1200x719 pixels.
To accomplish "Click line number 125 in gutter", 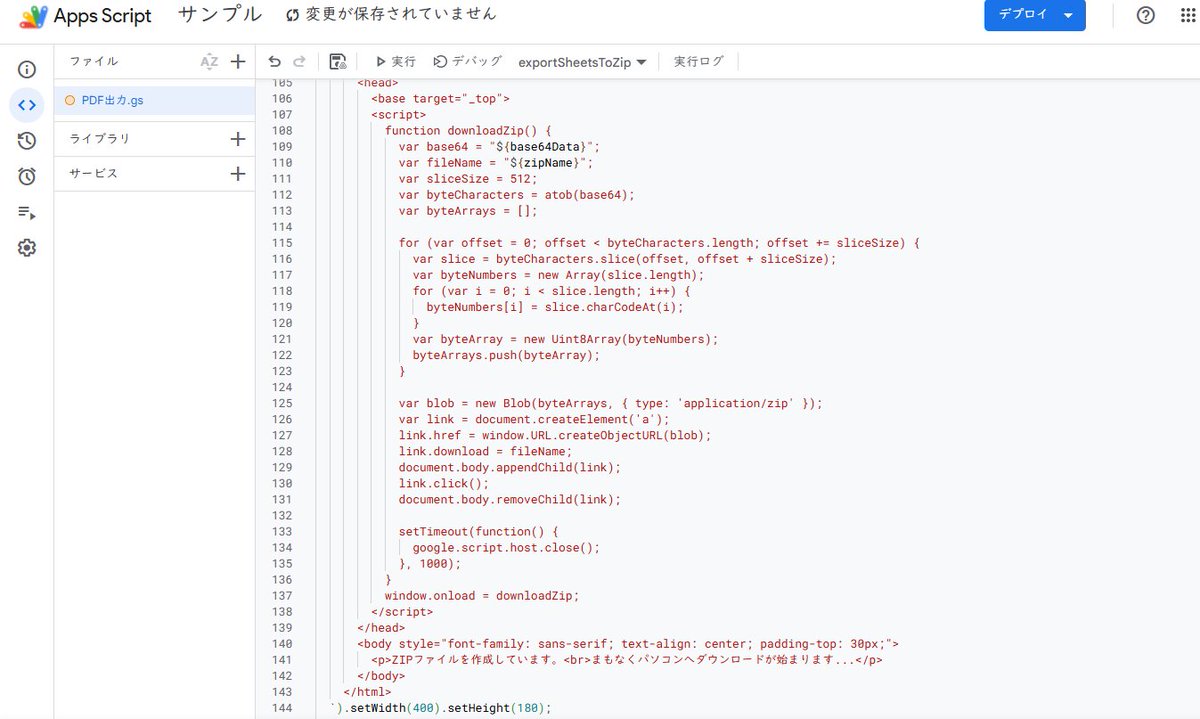I will click(281, 403).
